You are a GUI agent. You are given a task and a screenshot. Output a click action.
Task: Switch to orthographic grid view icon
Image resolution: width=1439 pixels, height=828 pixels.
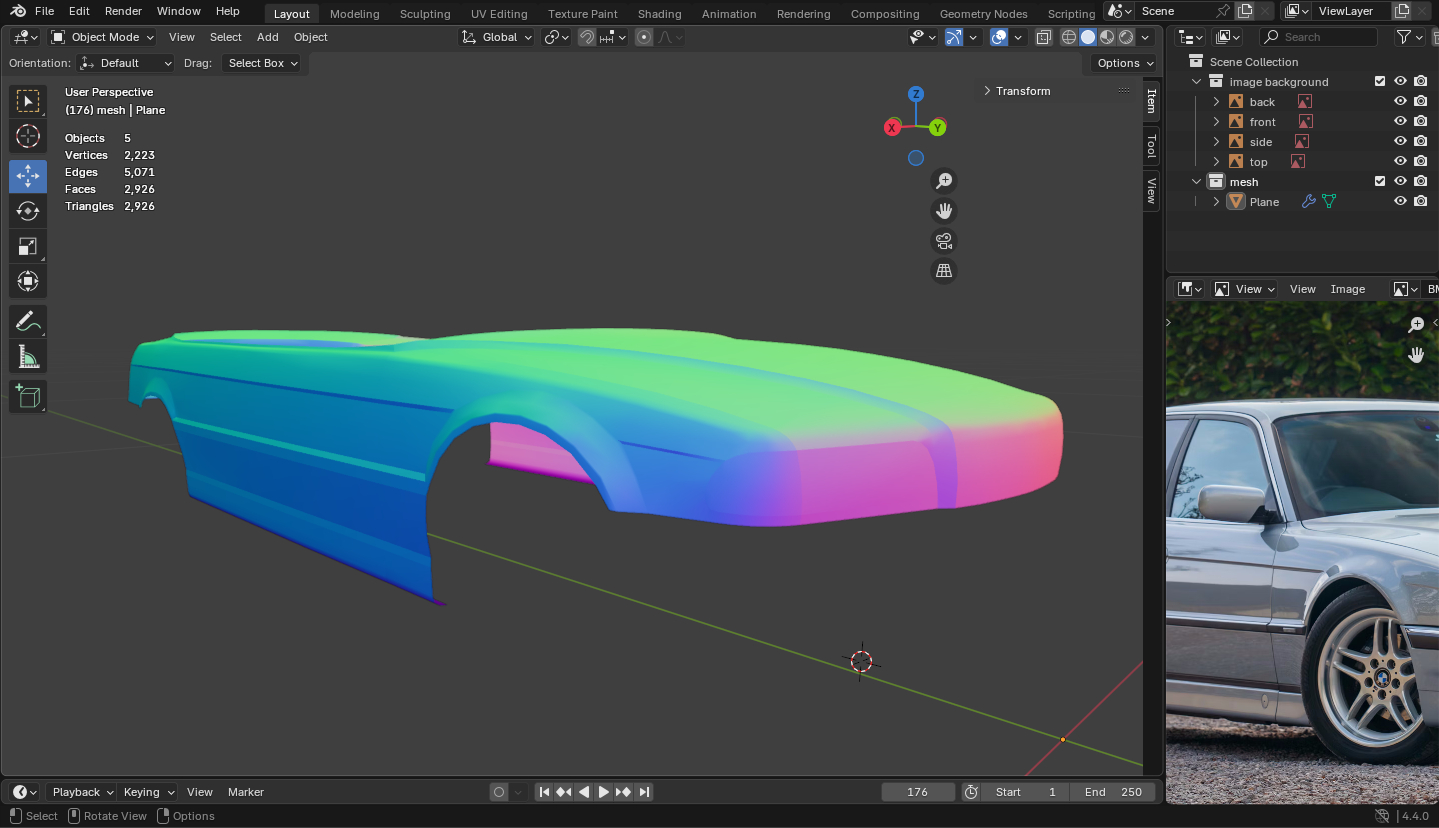click(943, 271)
